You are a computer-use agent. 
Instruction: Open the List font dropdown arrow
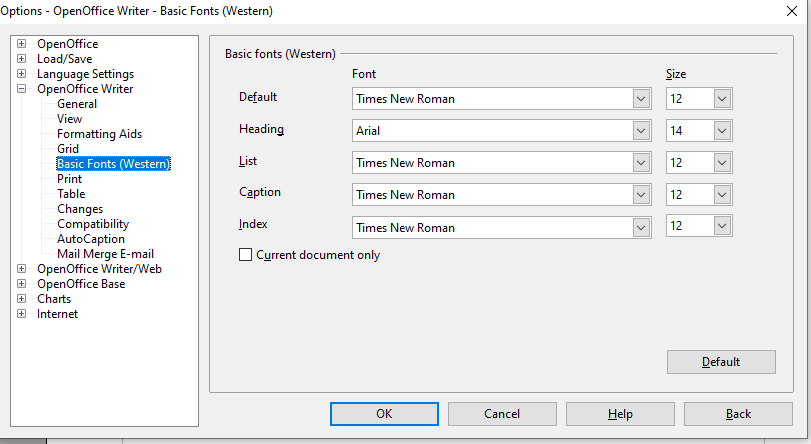click(641, 163)
